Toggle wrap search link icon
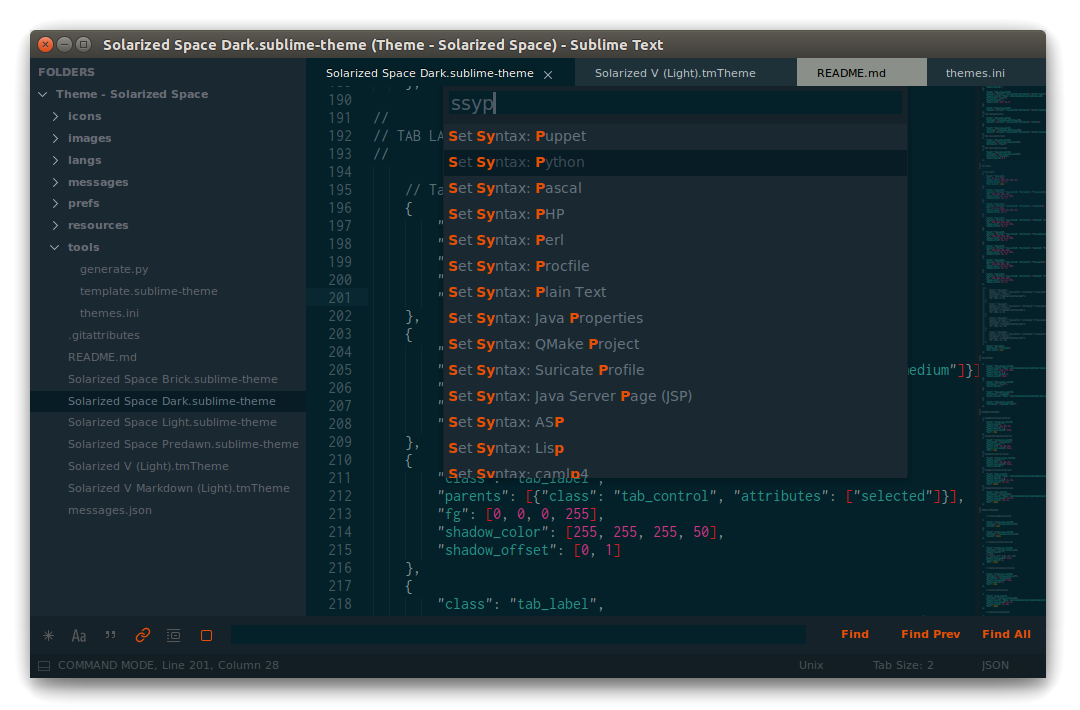Image resolution: width=1080 pixels, height=710 pixels. (x=143, y=635)
